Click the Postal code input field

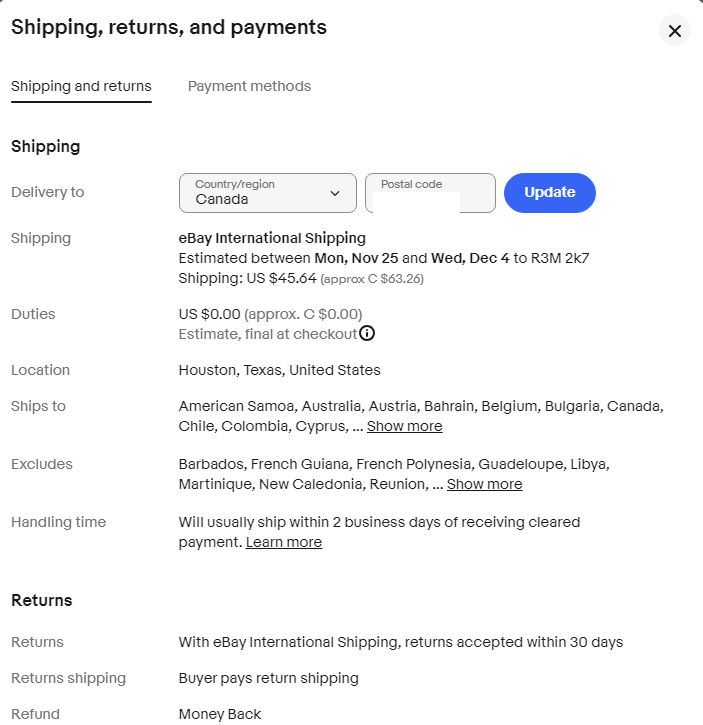(x=430, y=199)
